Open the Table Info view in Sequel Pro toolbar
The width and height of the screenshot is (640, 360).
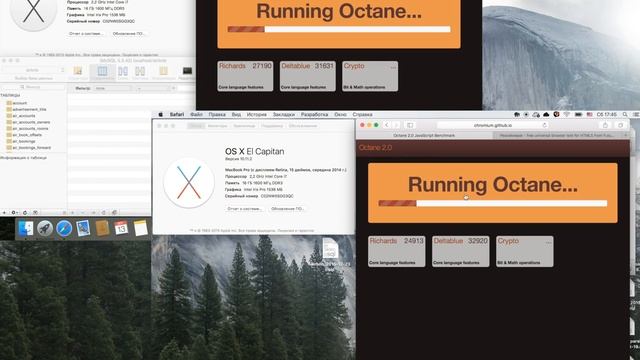163,73
